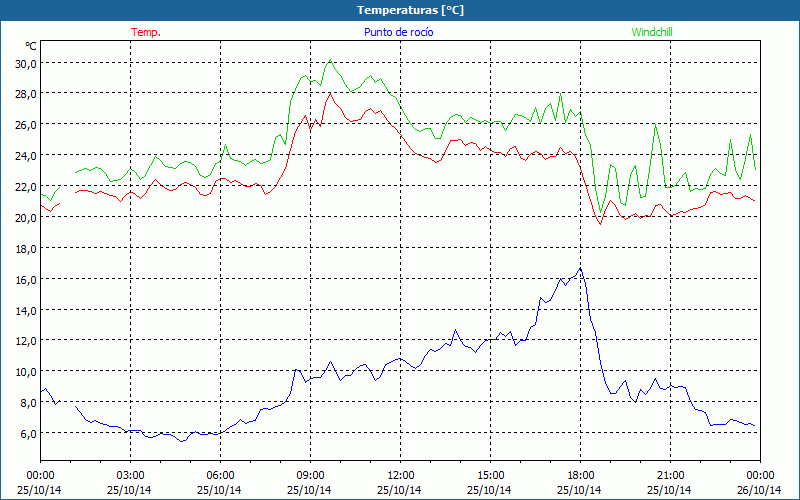This screenshot has height=500, width=800.
Task: Click the '06:00' time axis label
Action: point(220,476)
